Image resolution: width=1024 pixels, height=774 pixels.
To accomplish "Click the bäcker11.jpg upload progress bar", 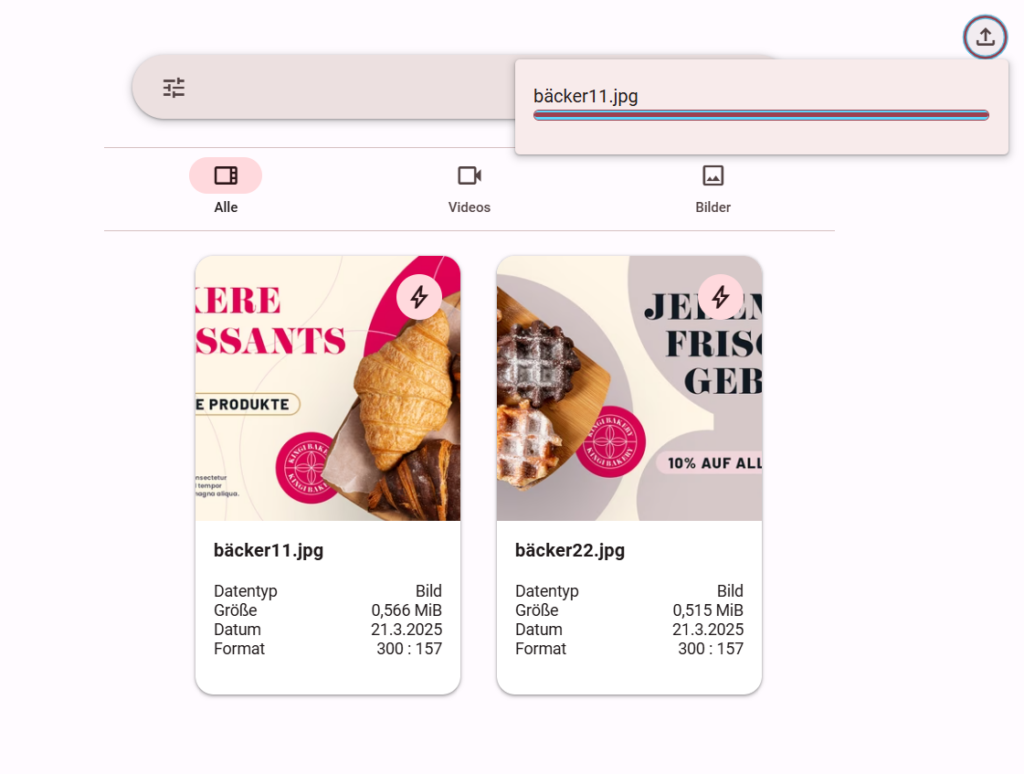I will (x=761, y=116).
